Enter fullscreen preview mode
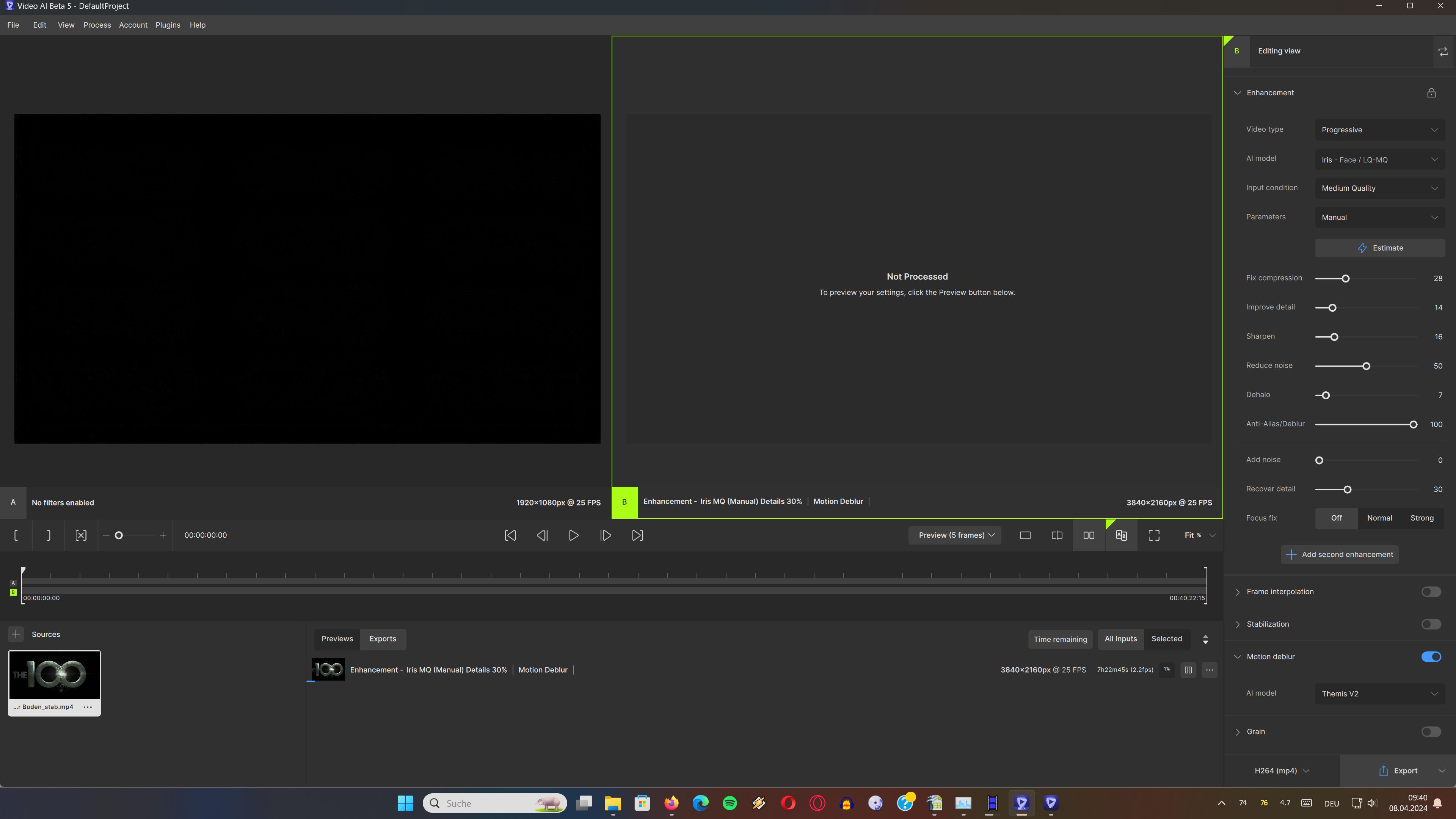The height and width of the screenshot is (819, 1456). (x=1154, y=535)
